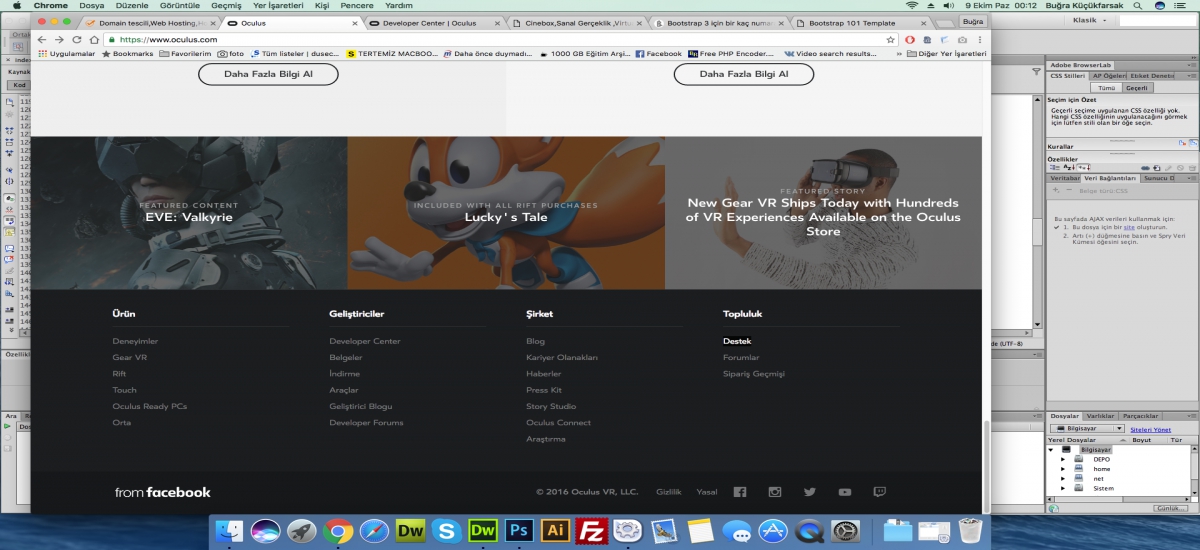Open the Yer İşaretleri menu in the menu bar
Screen dimensions: 1200x550
point(278,5)
